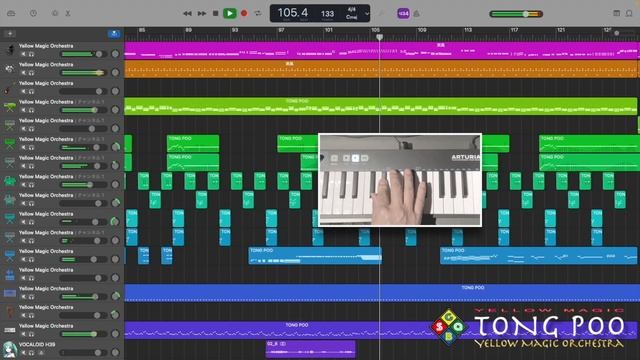Click the ruler at bar 101
This screenshot has width=640, height=360.
329,30
